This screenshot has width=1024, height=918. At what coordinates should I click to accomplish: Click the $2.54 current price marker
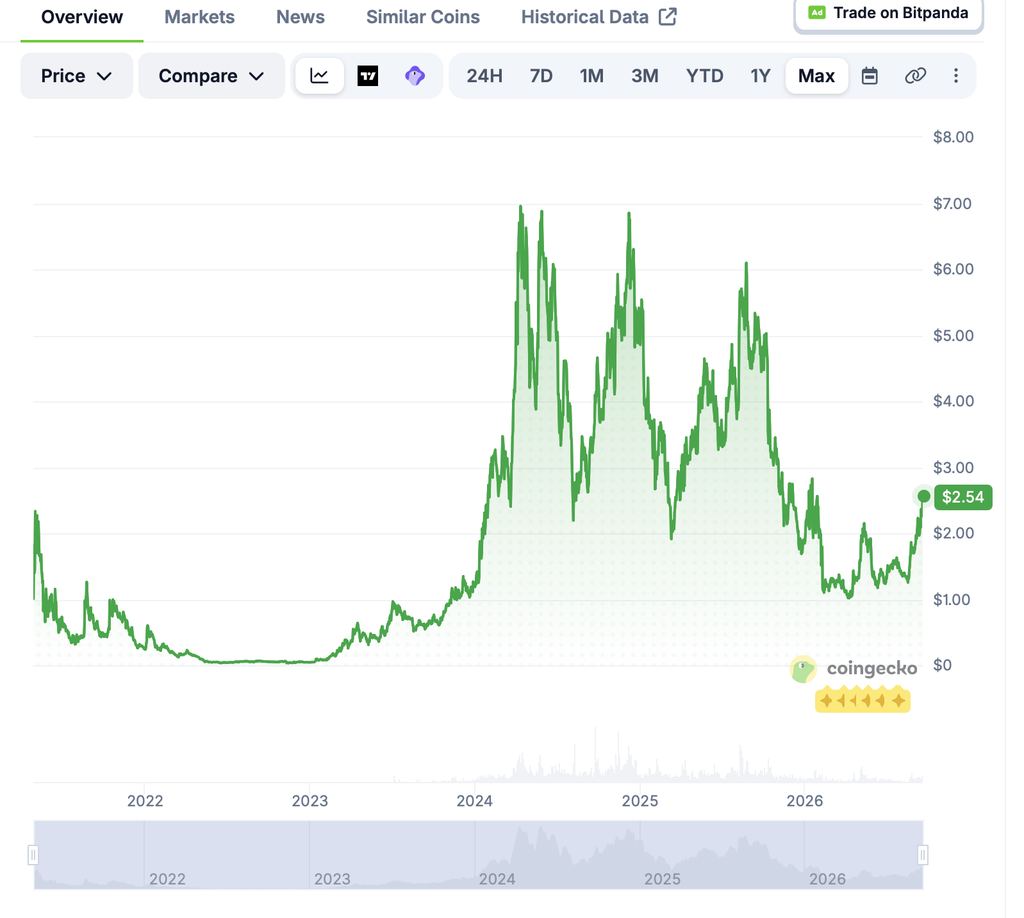(x=963, y=497)
